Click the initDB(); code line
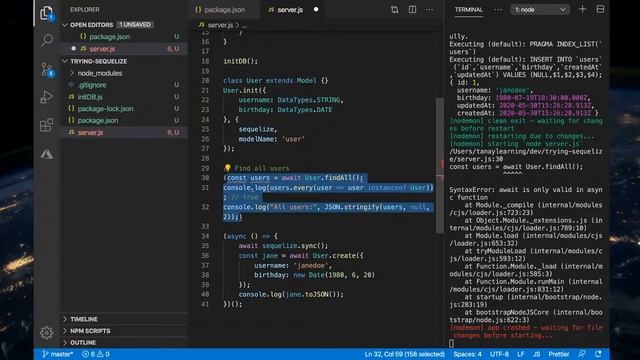640x360 pixels. click(240, 61)
